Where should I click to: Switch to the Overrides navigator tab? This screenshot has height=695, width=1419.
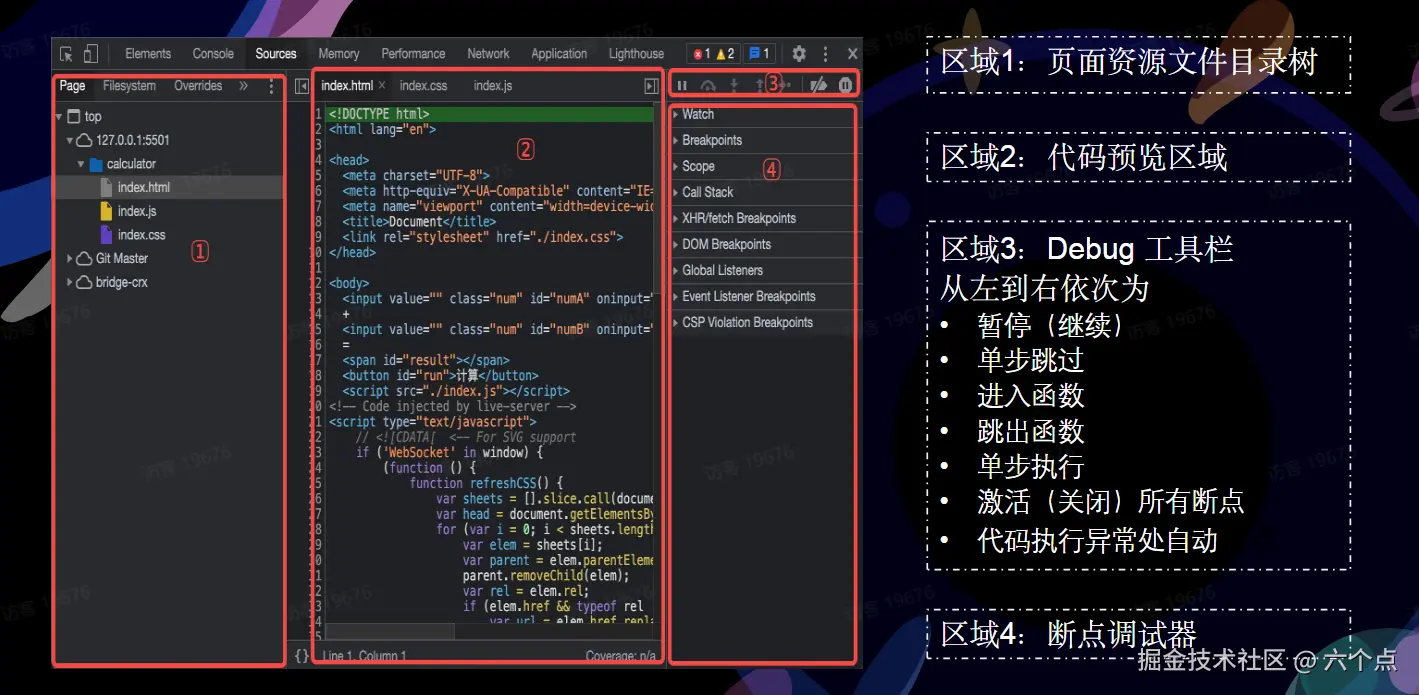198,86
